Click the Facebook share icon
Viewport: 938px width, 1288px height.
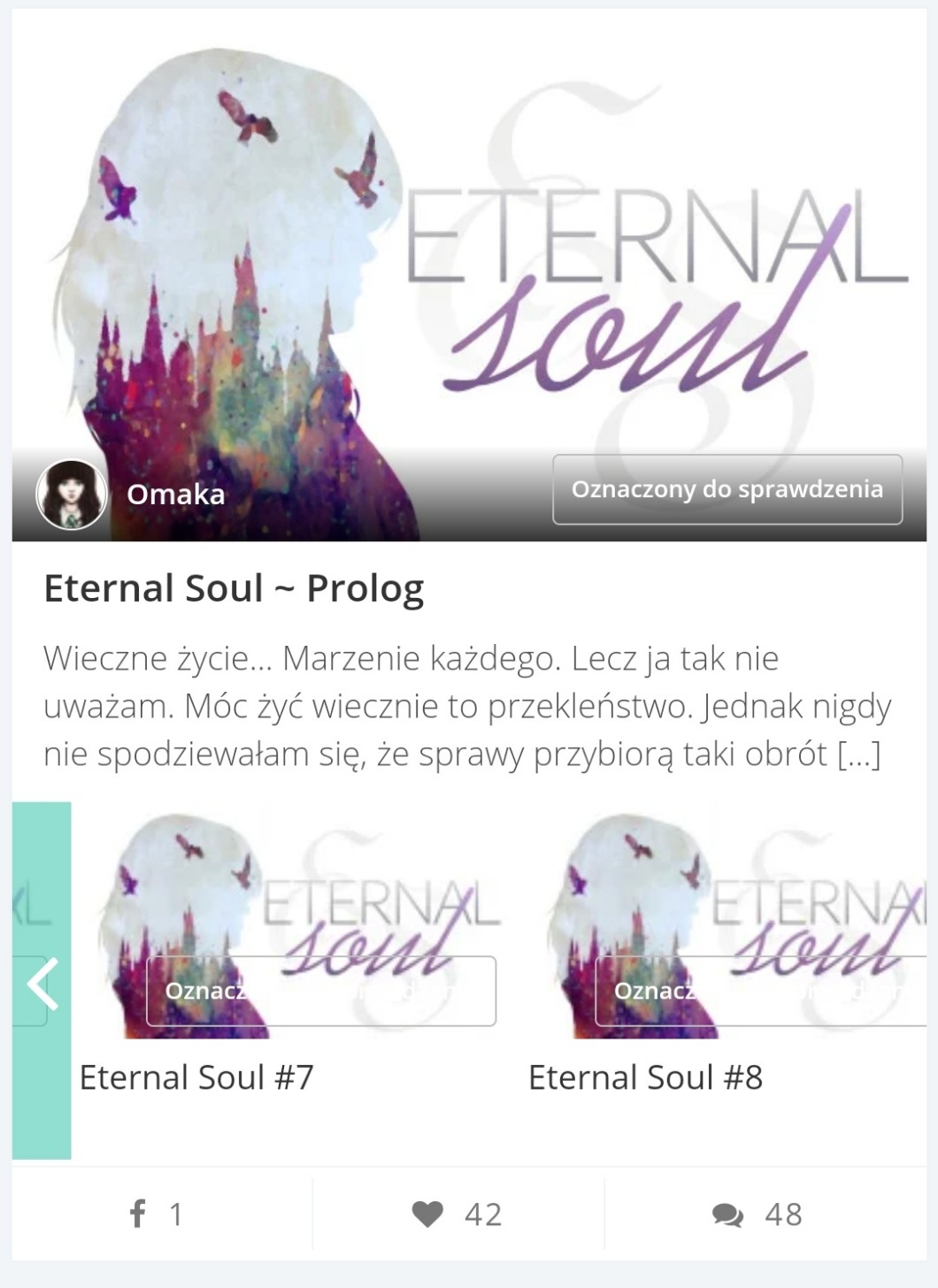(137, 1213)
